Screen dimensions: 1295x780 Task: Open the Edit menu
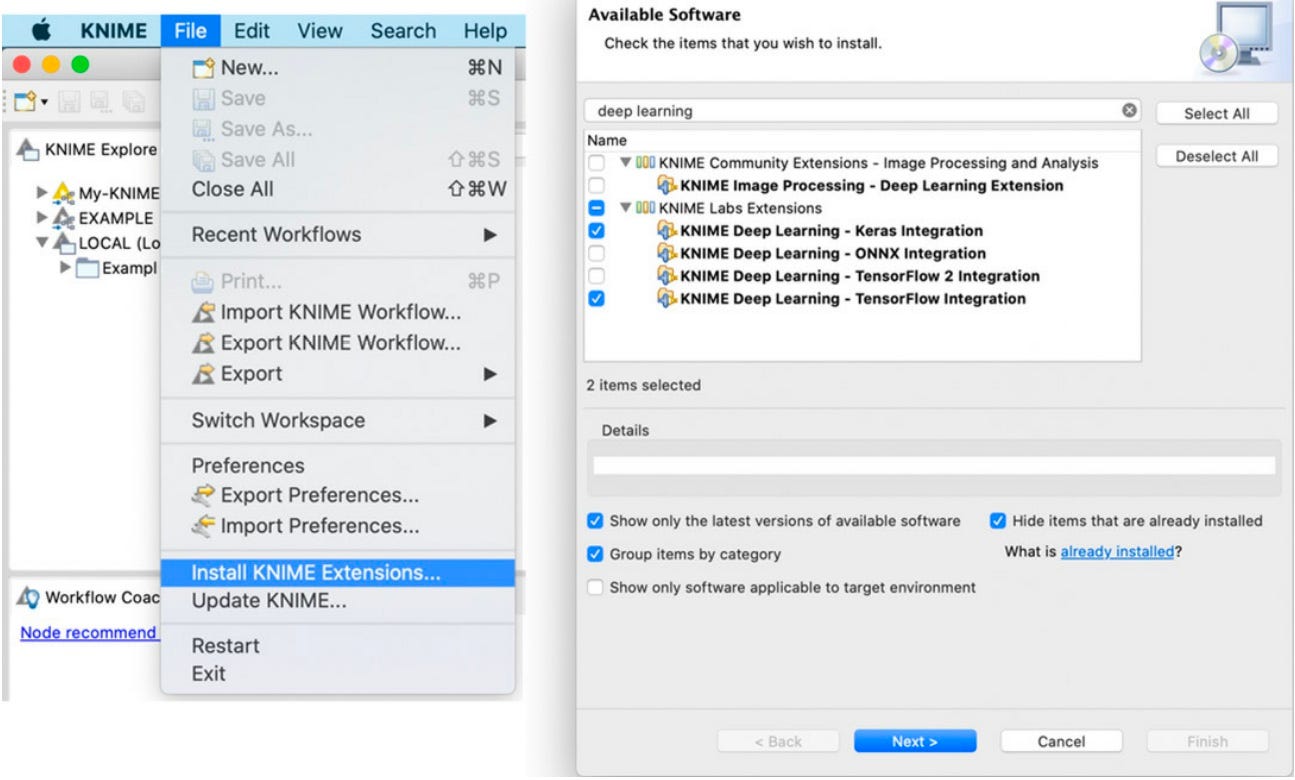pyautogui.click(x=250, y=31)
